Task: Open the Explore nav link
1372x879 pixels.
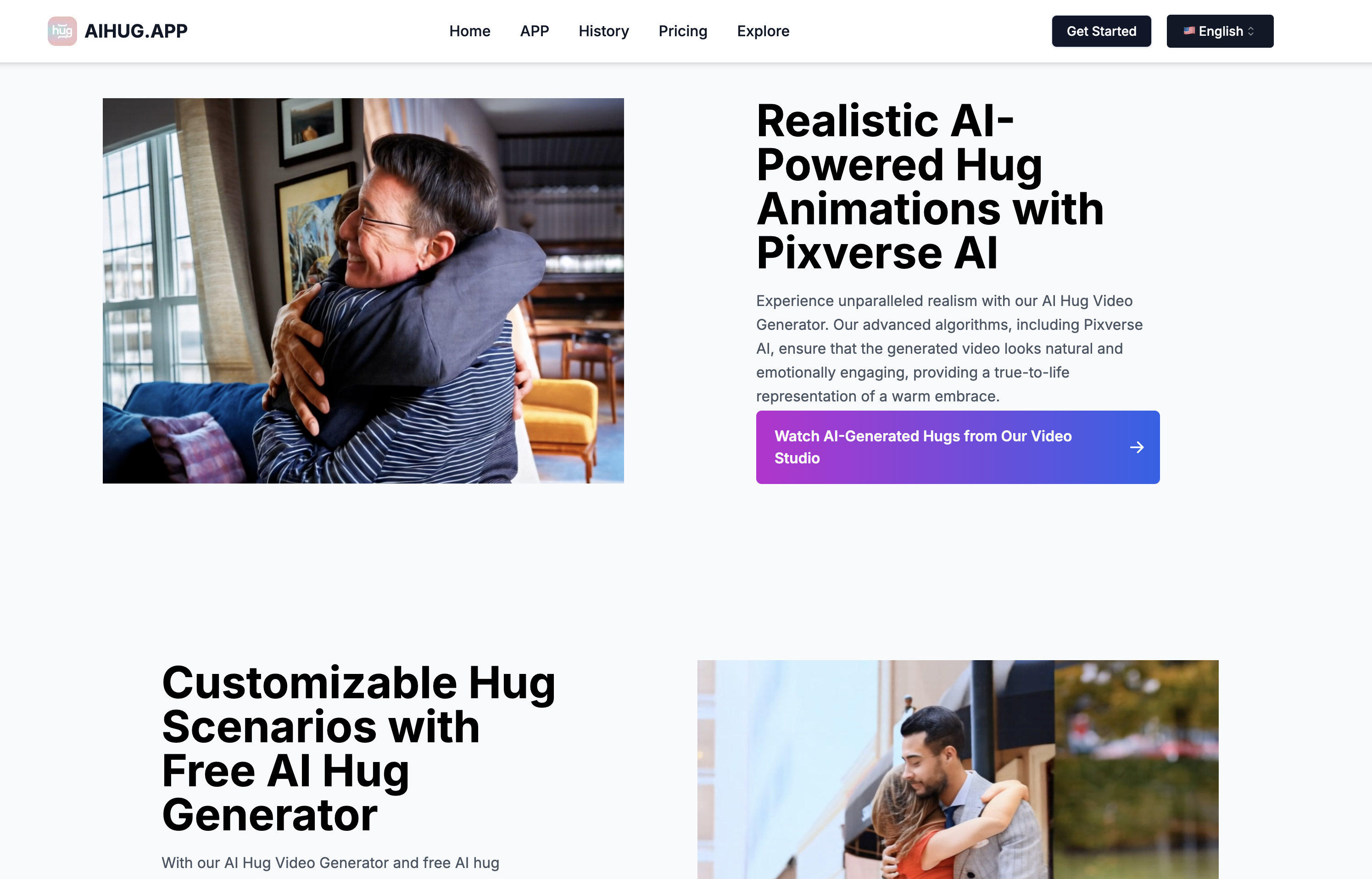Action: pyautogui.click(x=763, y=31)
